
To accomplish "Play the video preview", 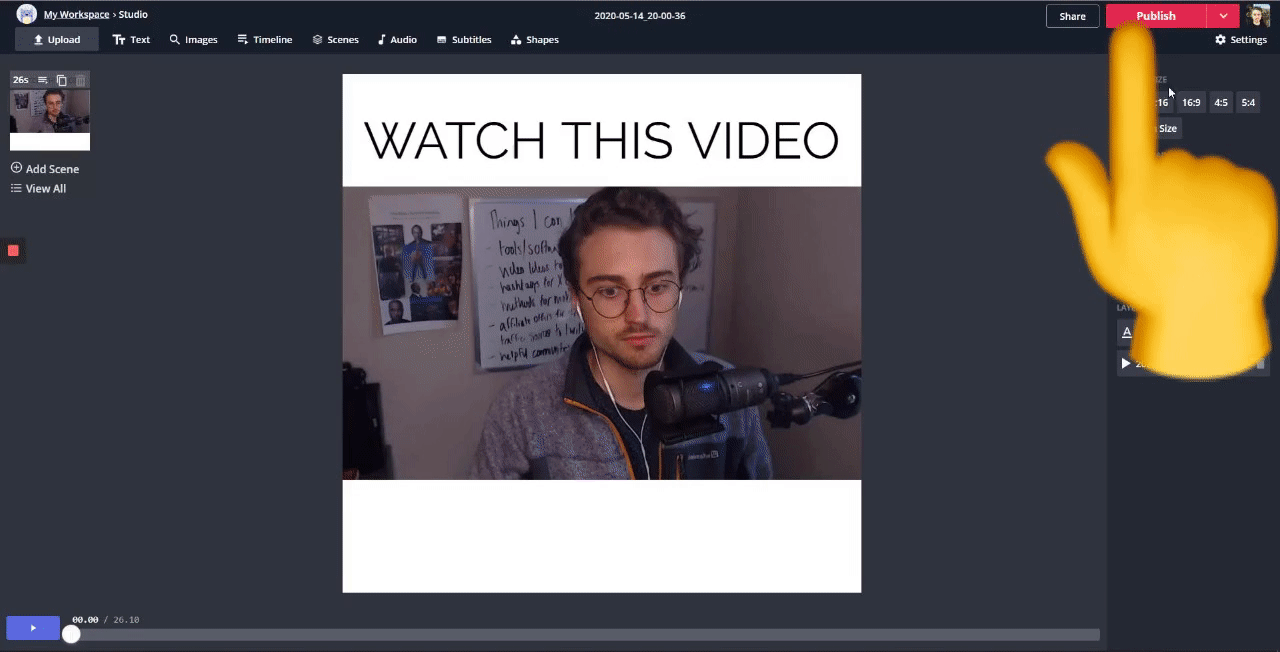I will (x=33, y=628).
